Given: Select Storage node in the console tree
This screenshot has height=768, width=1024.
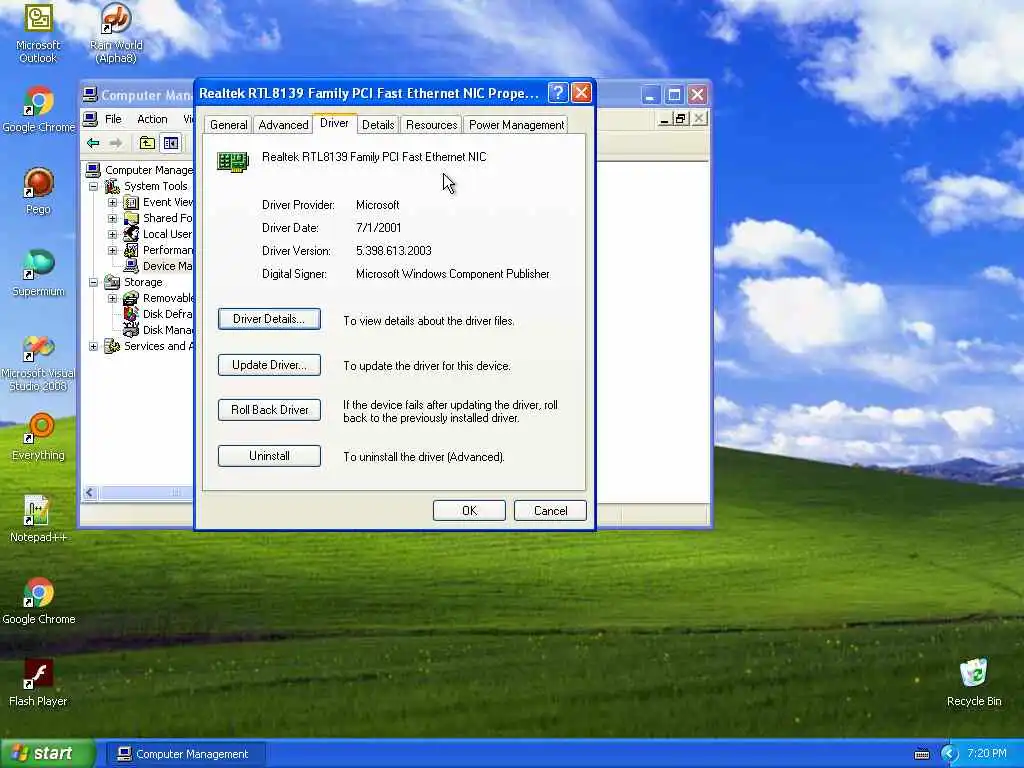Looking at the screenshot, I should pos(143,282).
